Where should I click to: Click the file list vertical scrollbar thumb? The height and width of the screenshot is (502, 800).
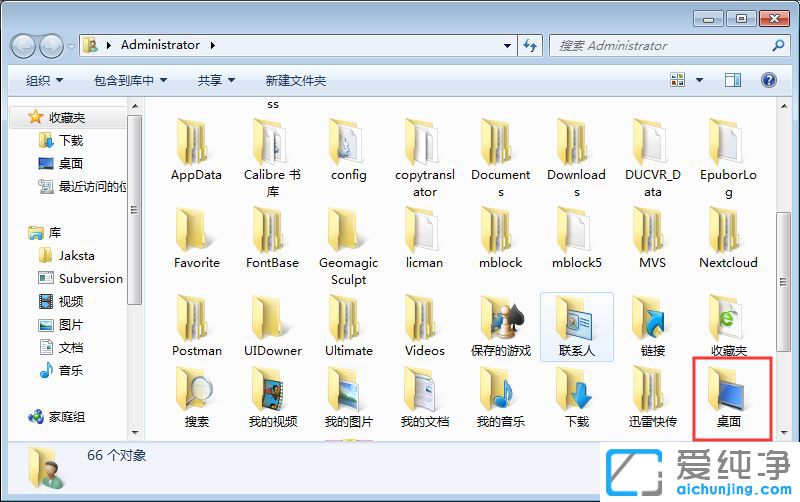[x=783, y=281]
